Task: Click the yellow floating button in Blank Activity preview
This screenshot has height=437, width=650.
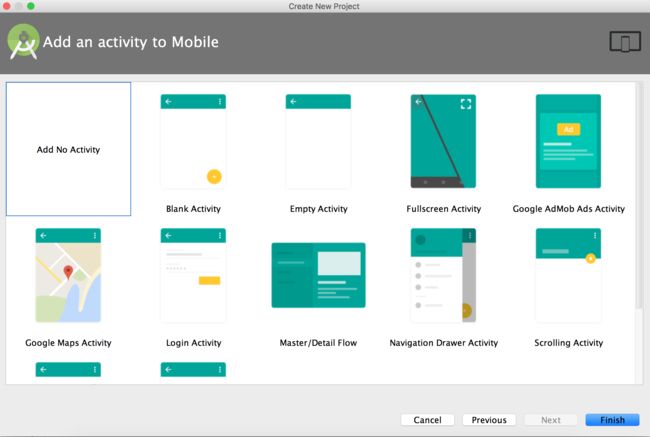Action: (x=214, y=177)
